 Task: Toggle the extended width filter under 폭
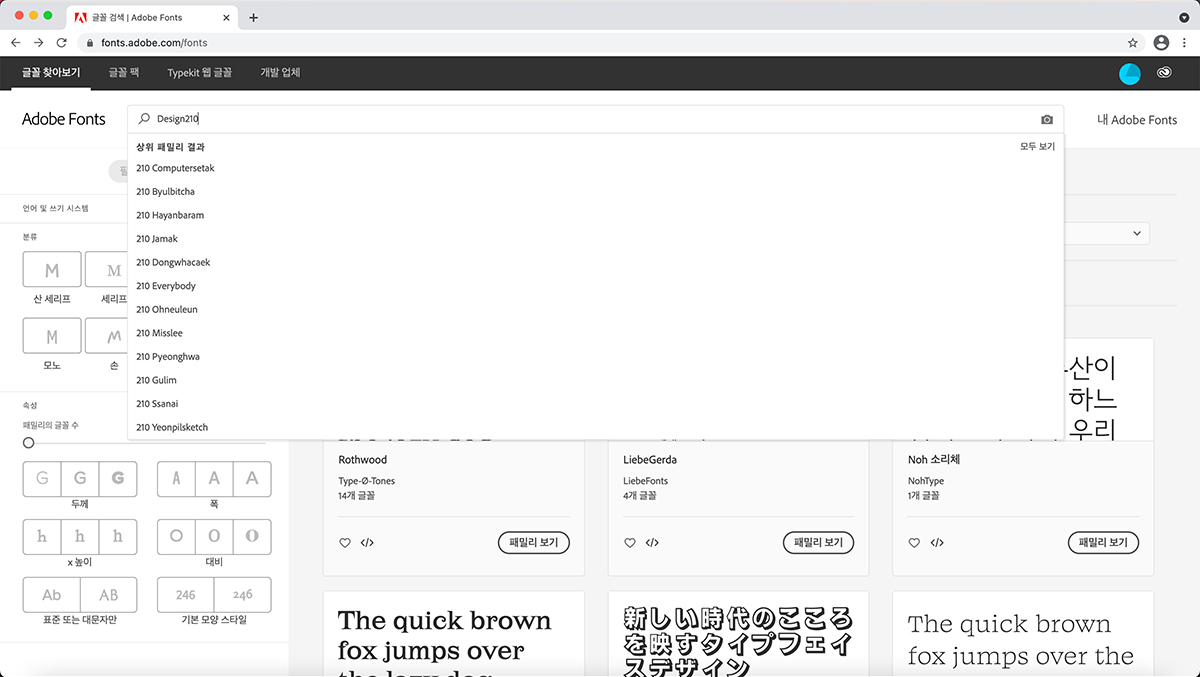pos(252,479)
